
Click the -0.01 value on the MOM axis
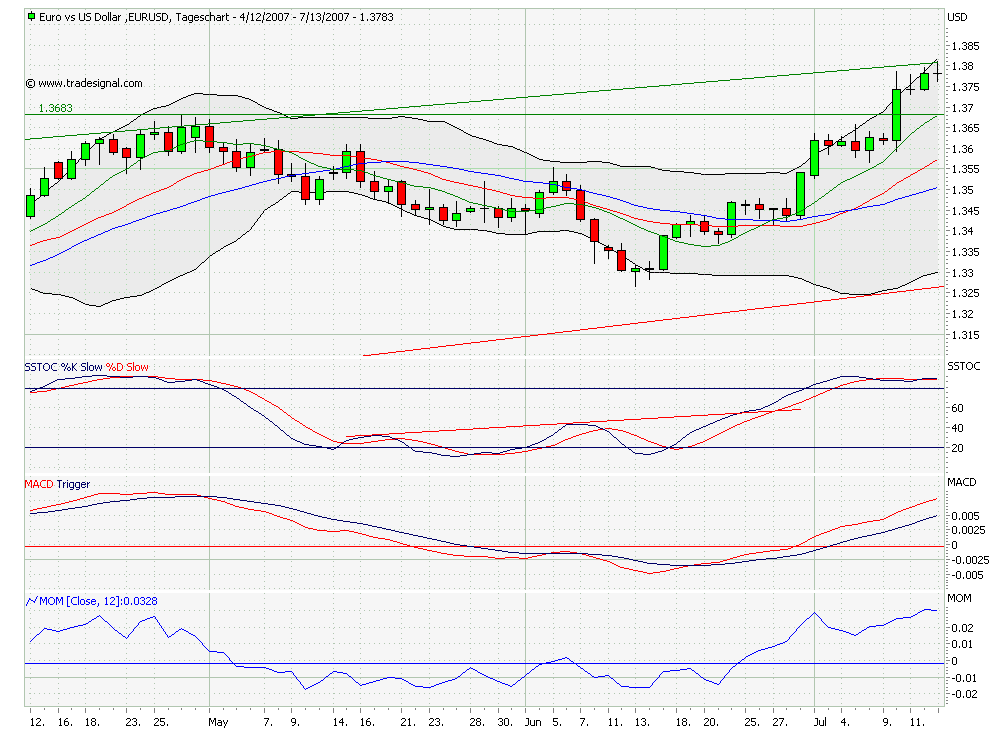[965, 678]
